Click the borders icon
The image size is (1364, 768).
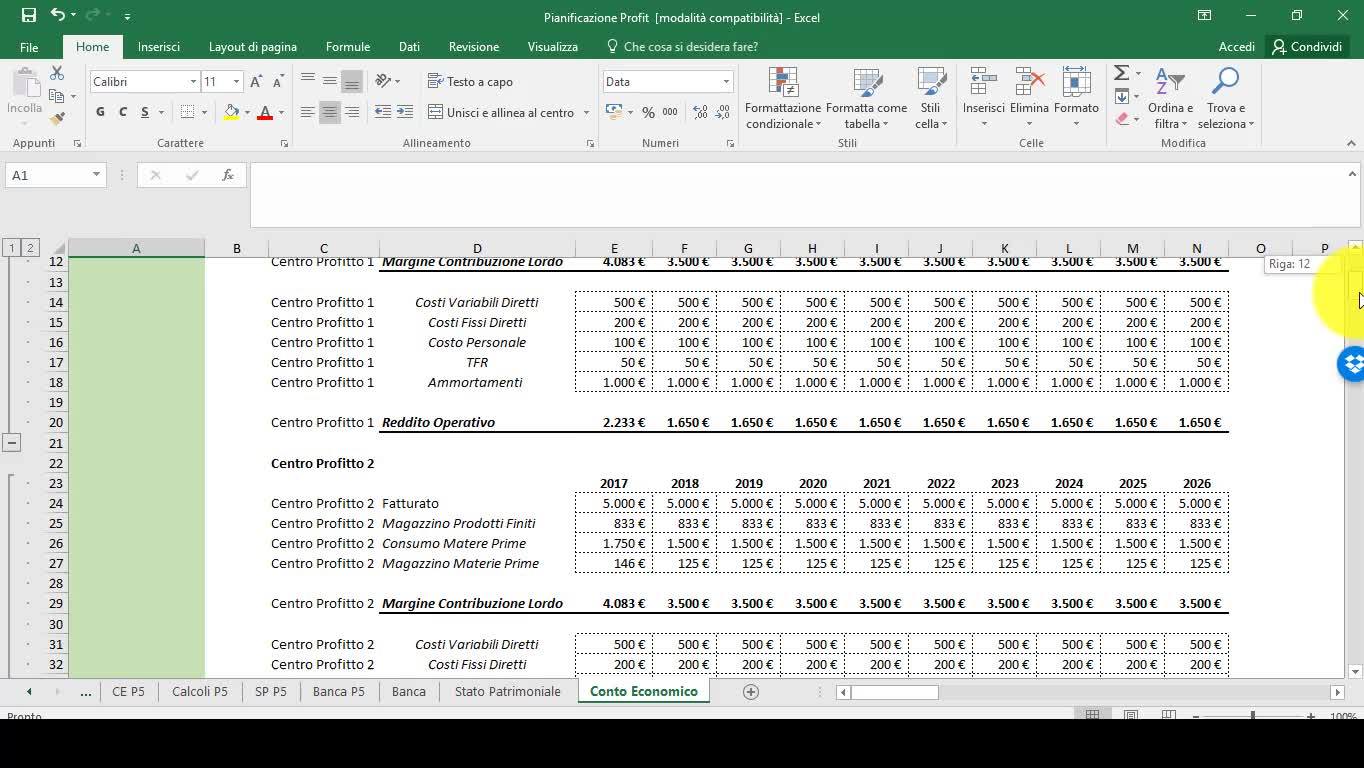pos(187,112)
